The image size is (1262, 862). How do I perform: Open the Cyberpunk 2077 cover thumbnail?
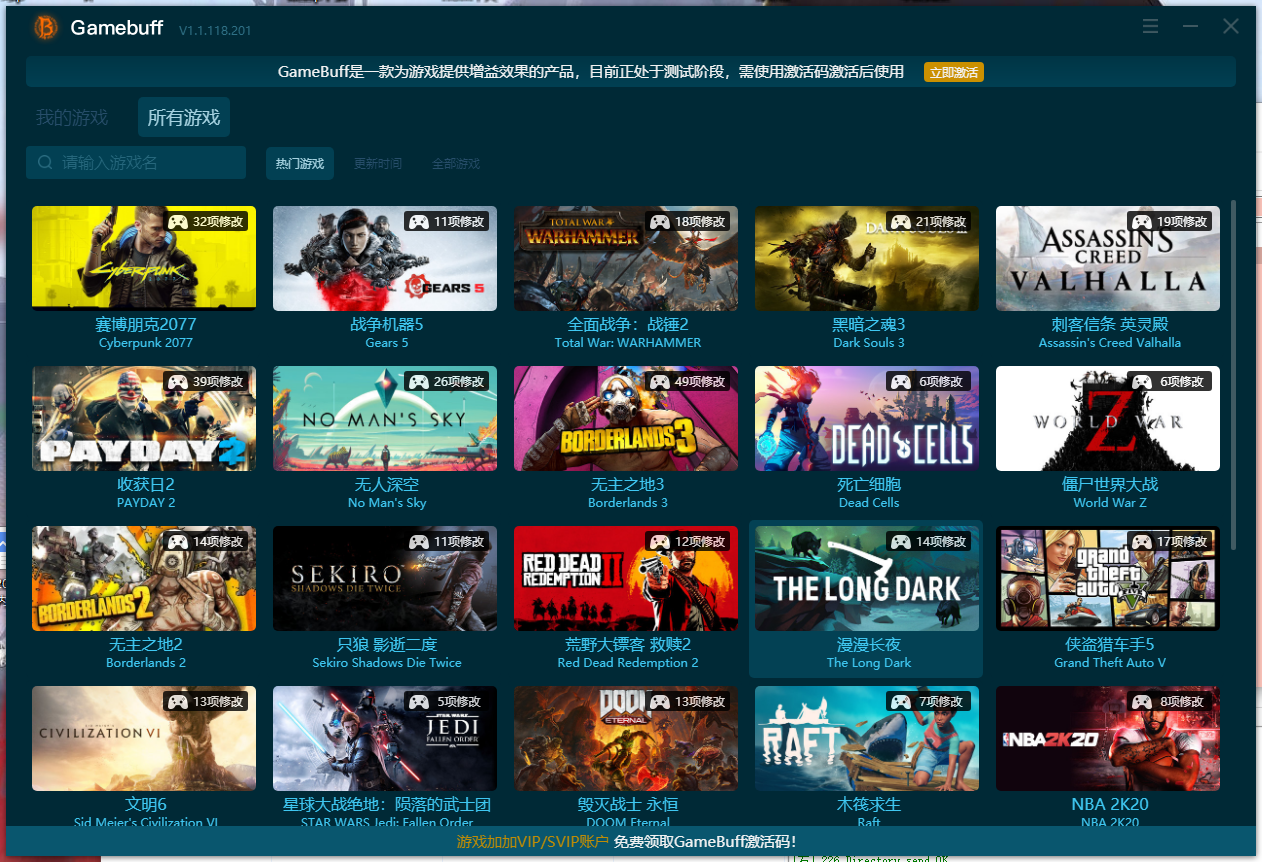coord(144,258)
